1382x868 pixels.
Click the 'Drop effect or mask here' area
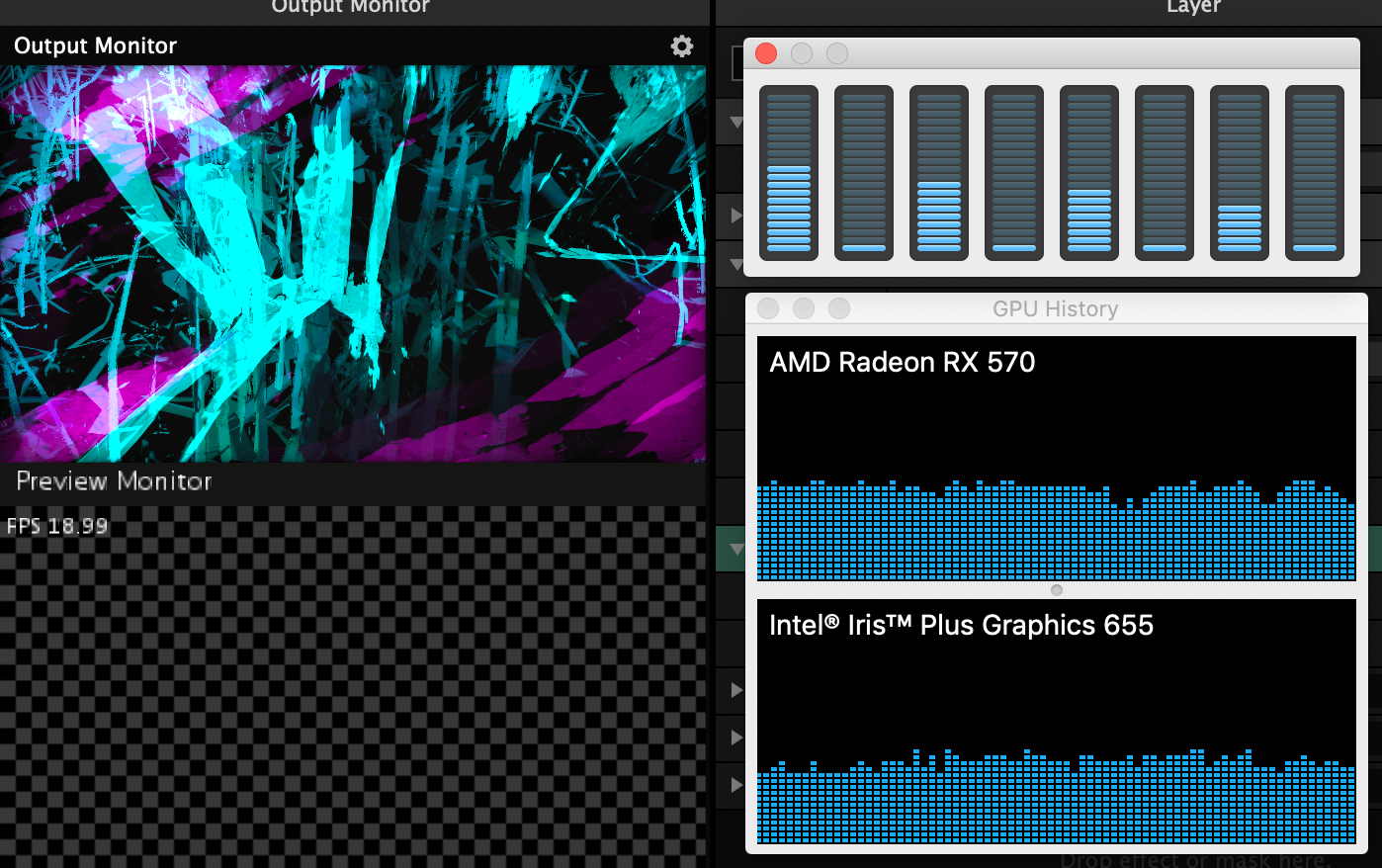1194,860
